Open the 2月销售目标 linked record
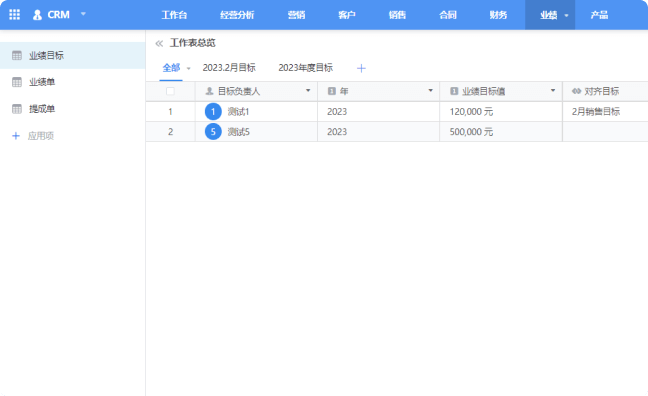Viewport: 648px width, 396px height. (596, 112)
